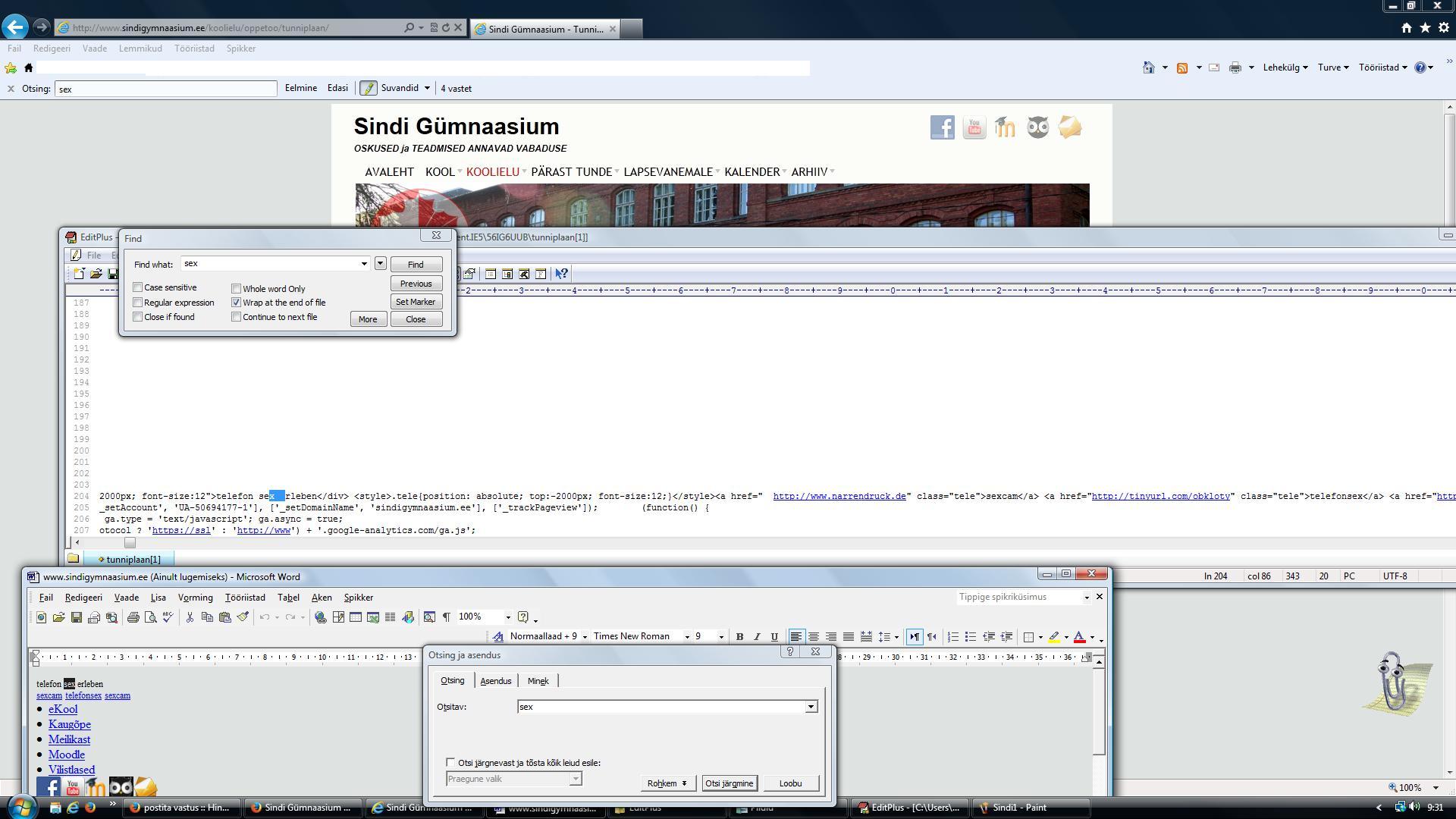Click the Format Painter brush in Word
Image resolution: width=1456 pixels, height=819 pixels.
[243, 617]
